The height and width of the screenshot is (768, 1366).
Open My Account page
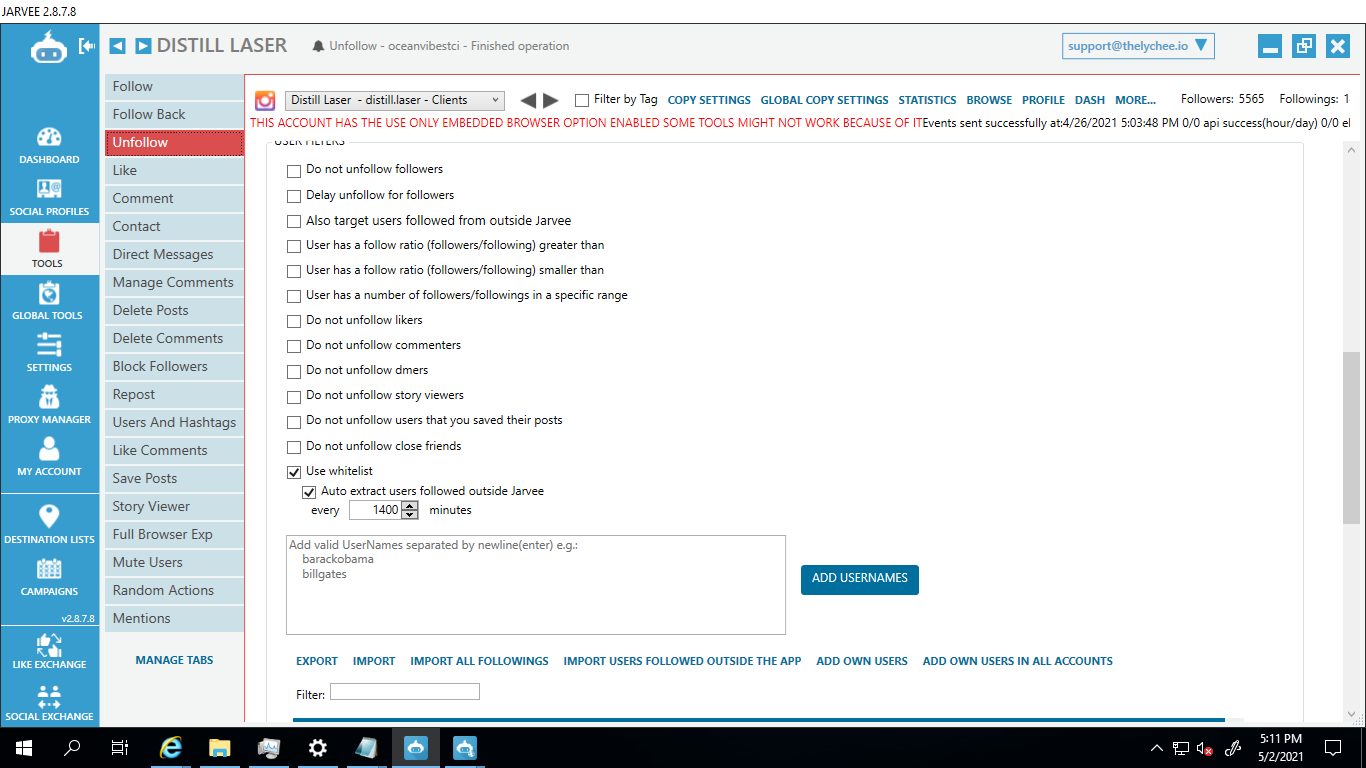coord(49,458)
